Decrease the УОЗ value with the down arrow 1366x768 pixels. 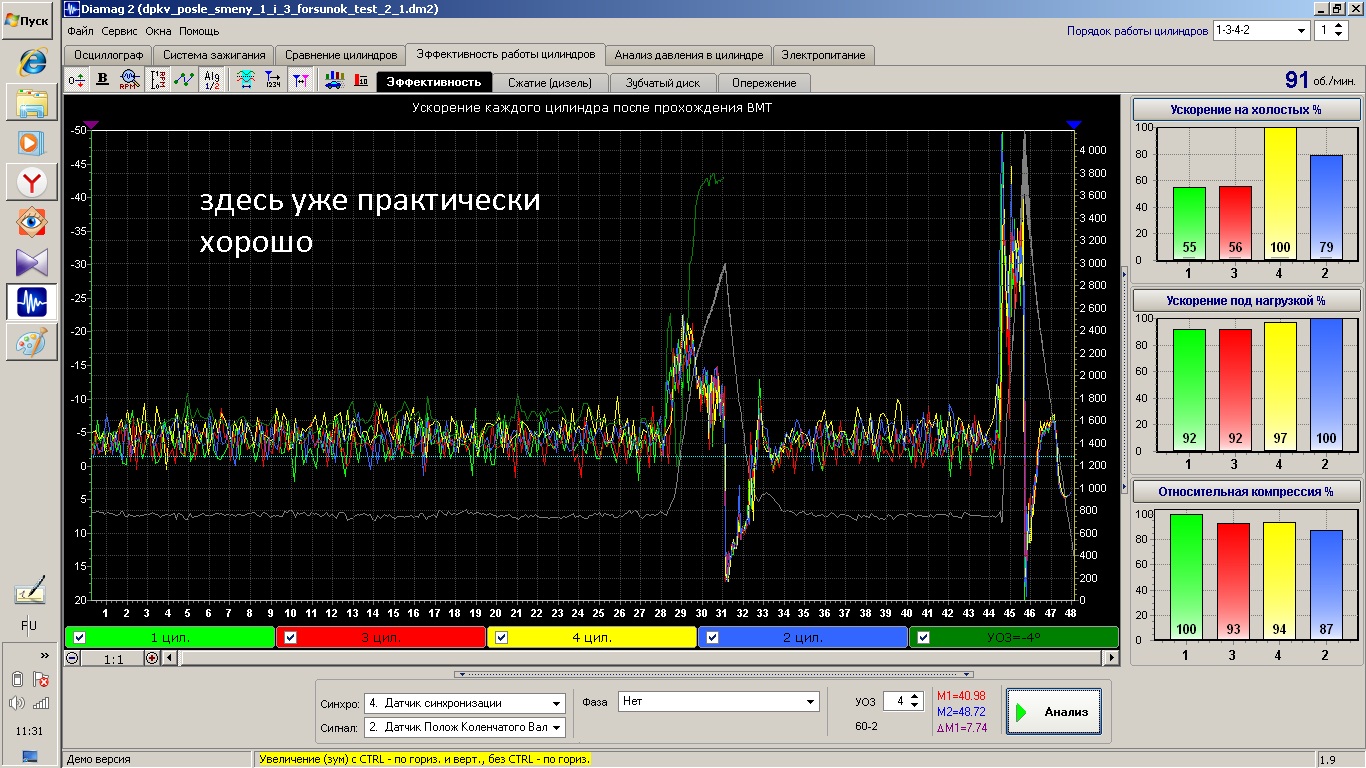tap(915, 707)
